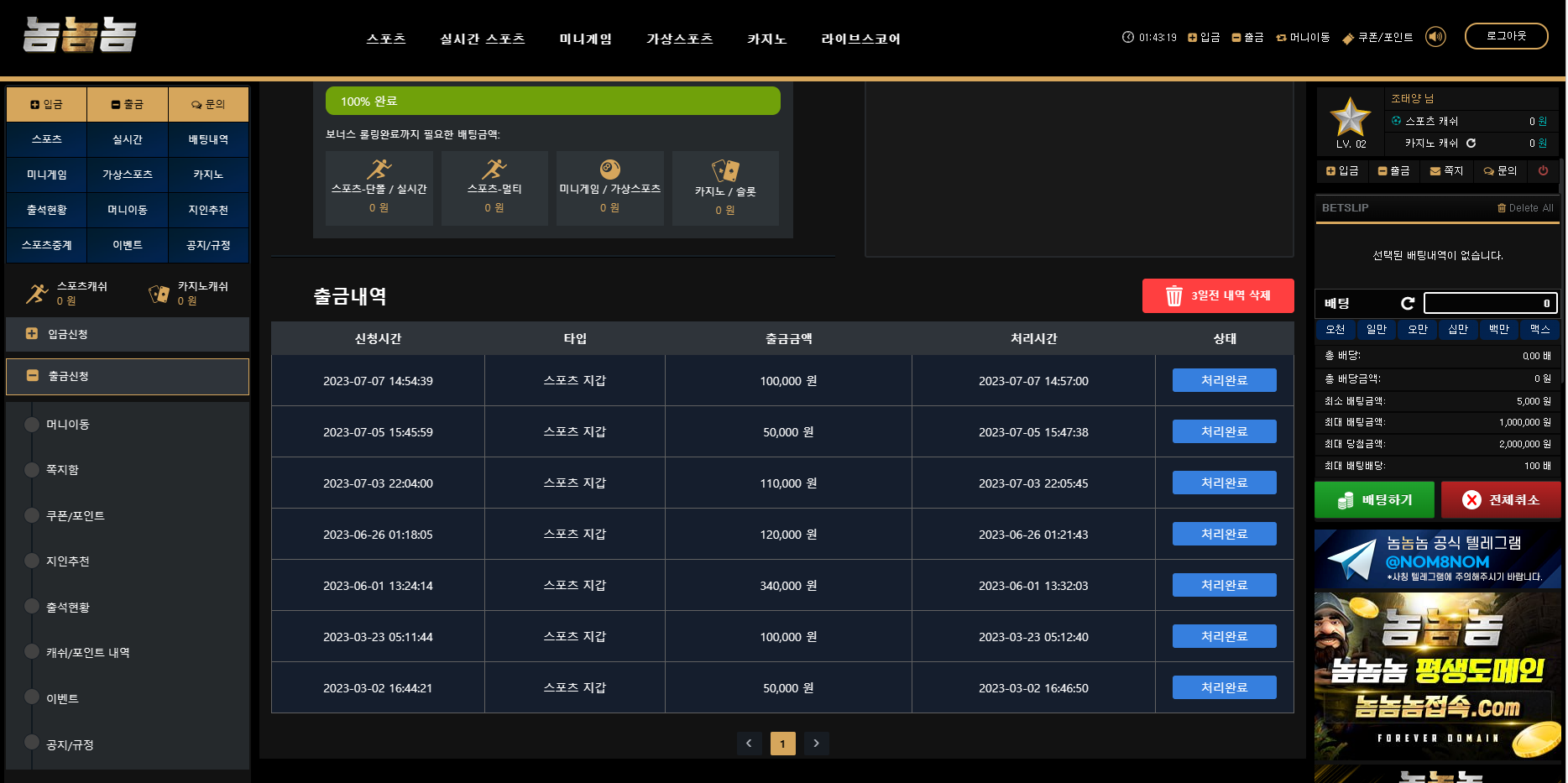Click the 카지노 / 슬롯 cards icon
The width and height of the screenshot is (1568, 783).
coord(725,171)
